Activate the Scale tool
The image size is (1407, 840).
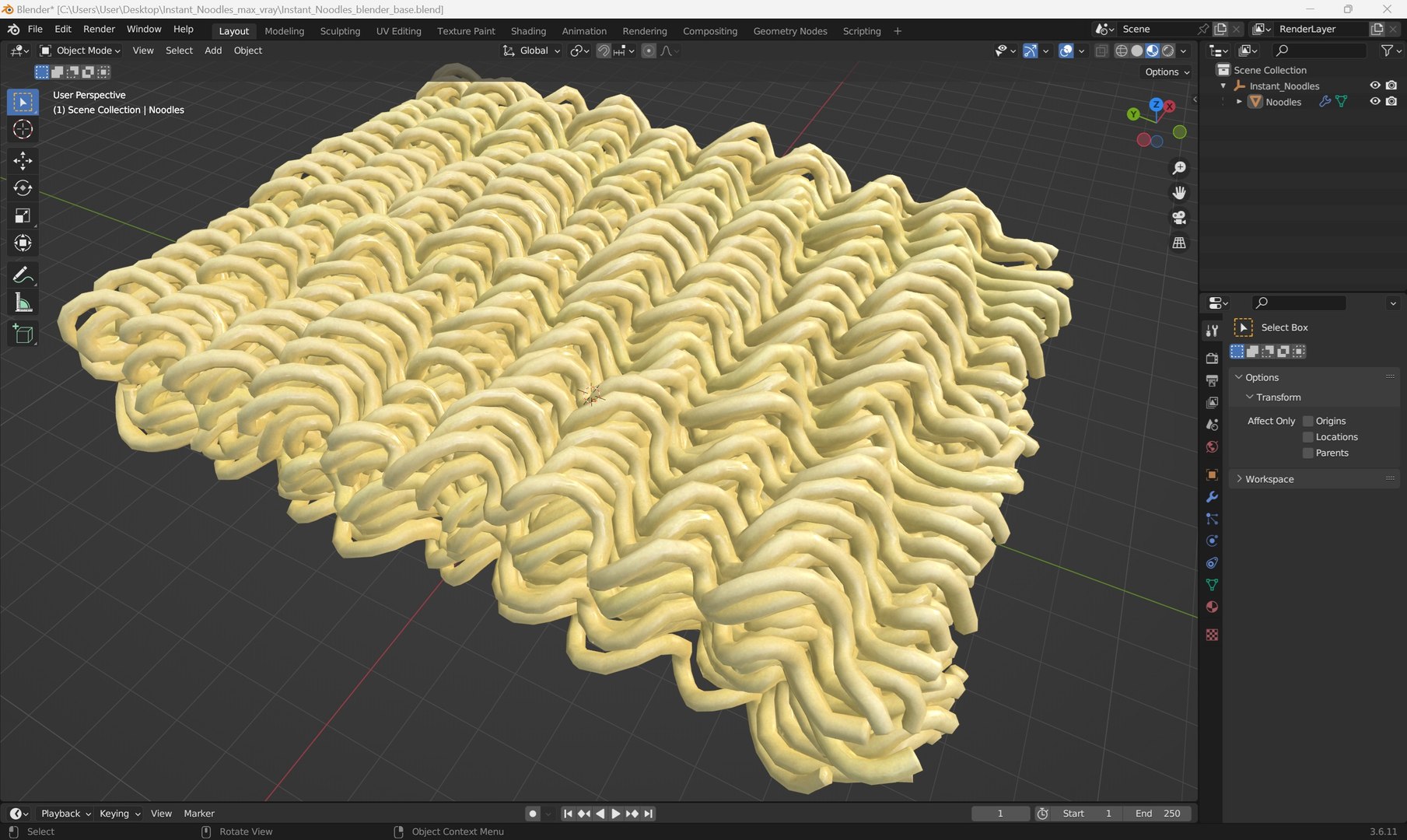23,215
